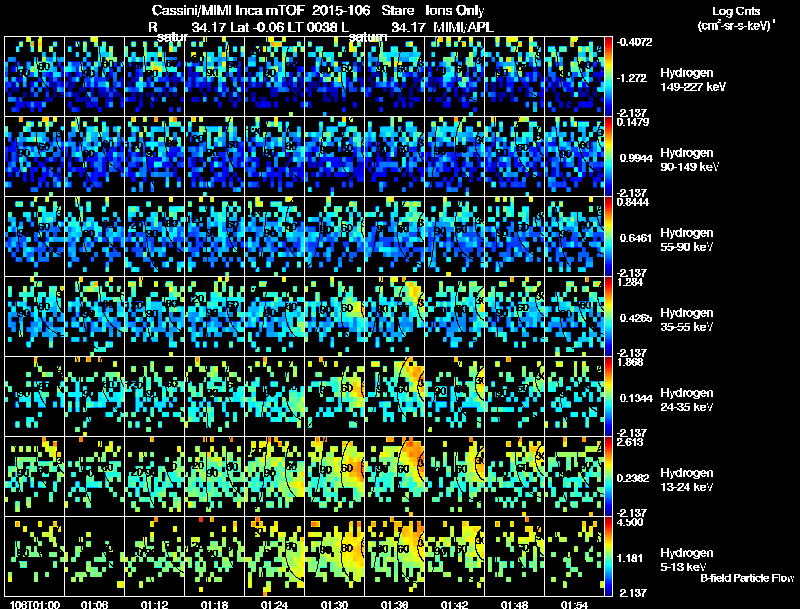Click the 1.284 color scale value

(x=630, y=283)
